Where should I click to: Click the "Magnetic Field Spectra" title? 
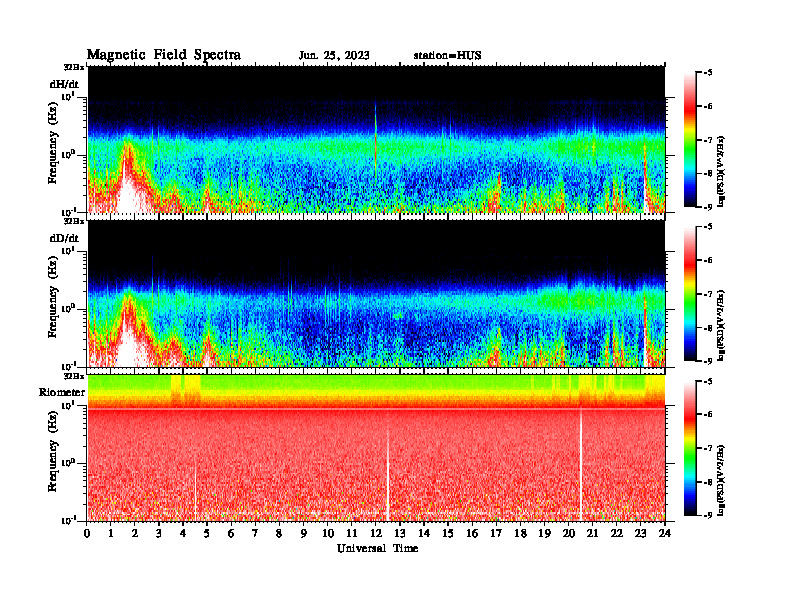pyautogui.click(x=164, y=55)
